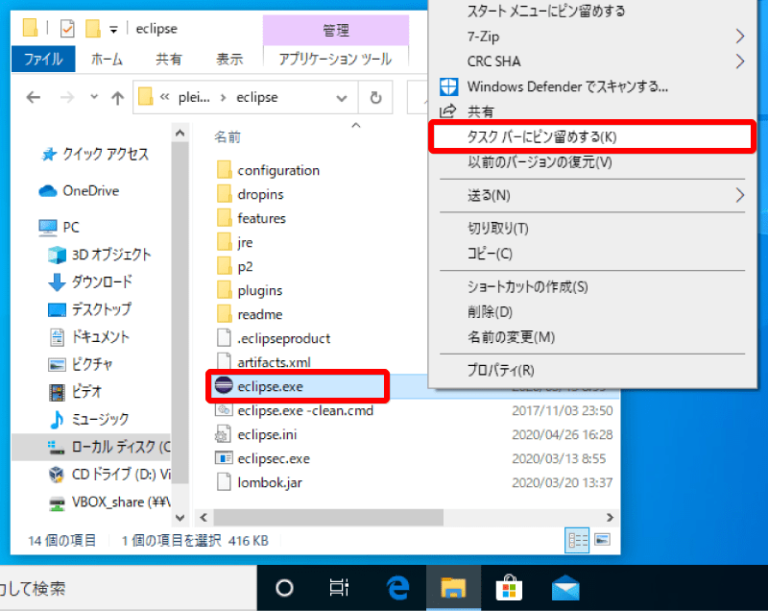Click the up-arrow parent folder button

pos(117,98)
